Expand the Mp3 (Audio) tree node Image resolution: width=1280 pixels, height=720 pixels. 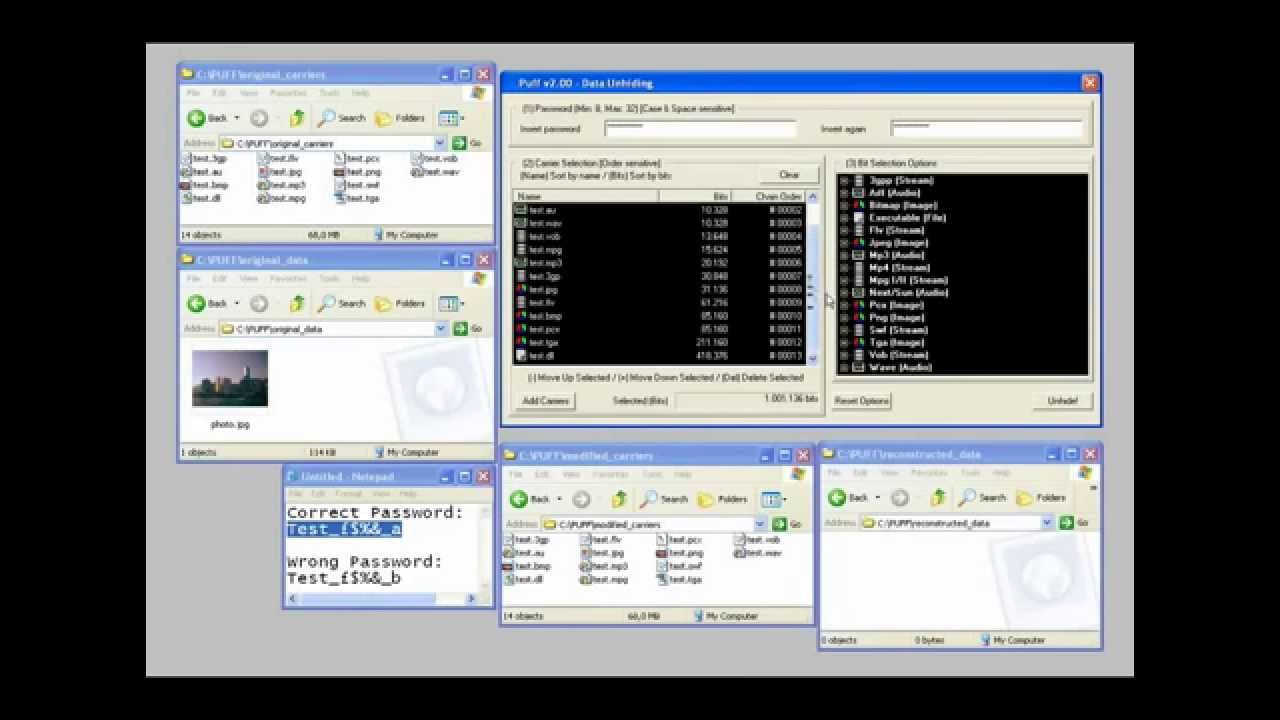(844, 255)
